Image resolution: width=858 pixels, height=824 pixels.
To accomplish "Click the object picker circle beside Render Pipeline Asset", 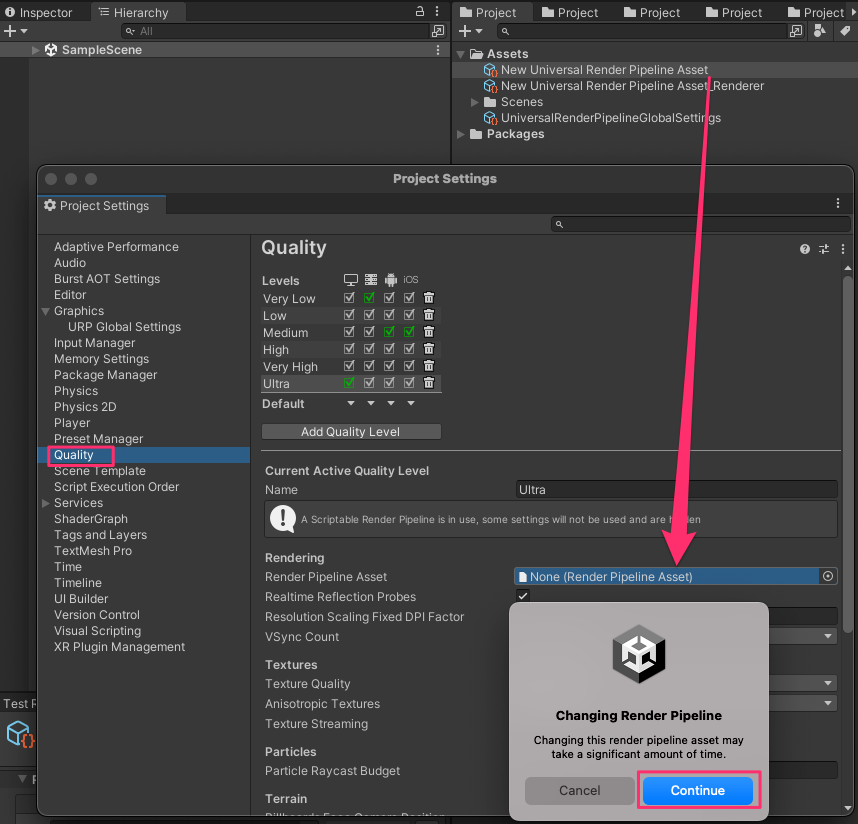I will 827,575.
